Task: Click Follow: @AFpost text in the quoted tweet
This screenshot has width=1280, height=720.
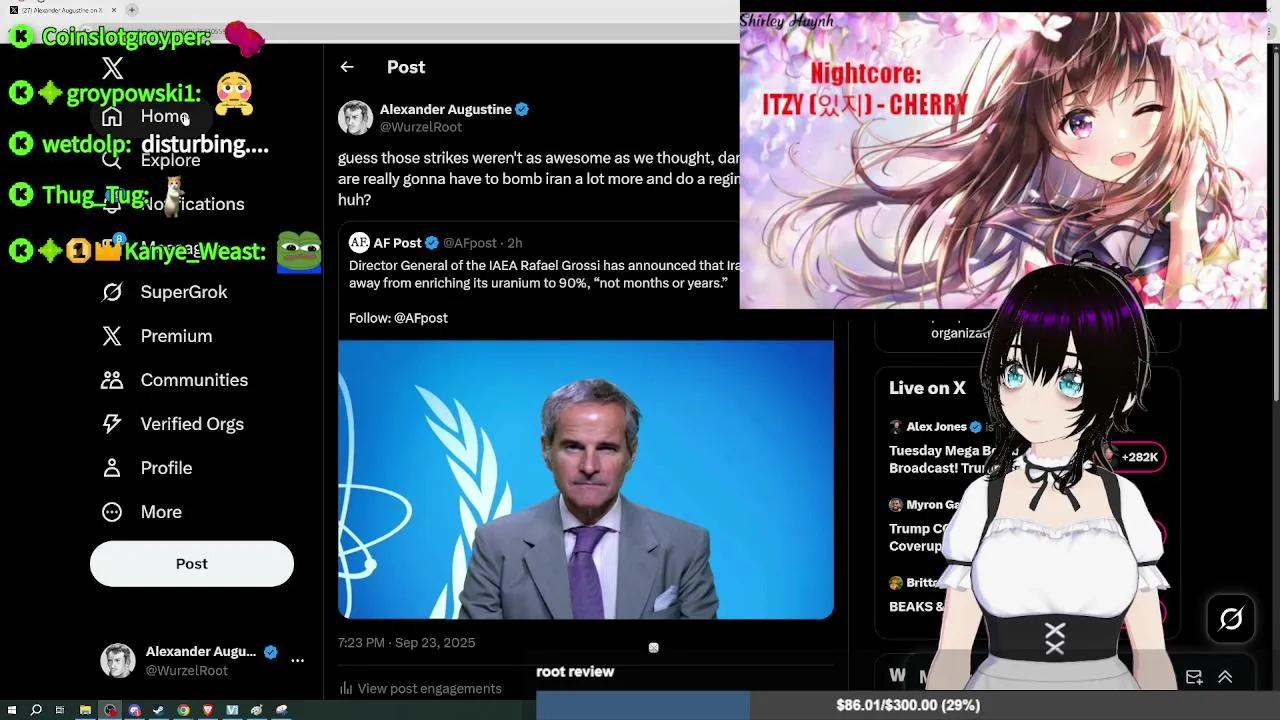Action: (x=398, y=318)
